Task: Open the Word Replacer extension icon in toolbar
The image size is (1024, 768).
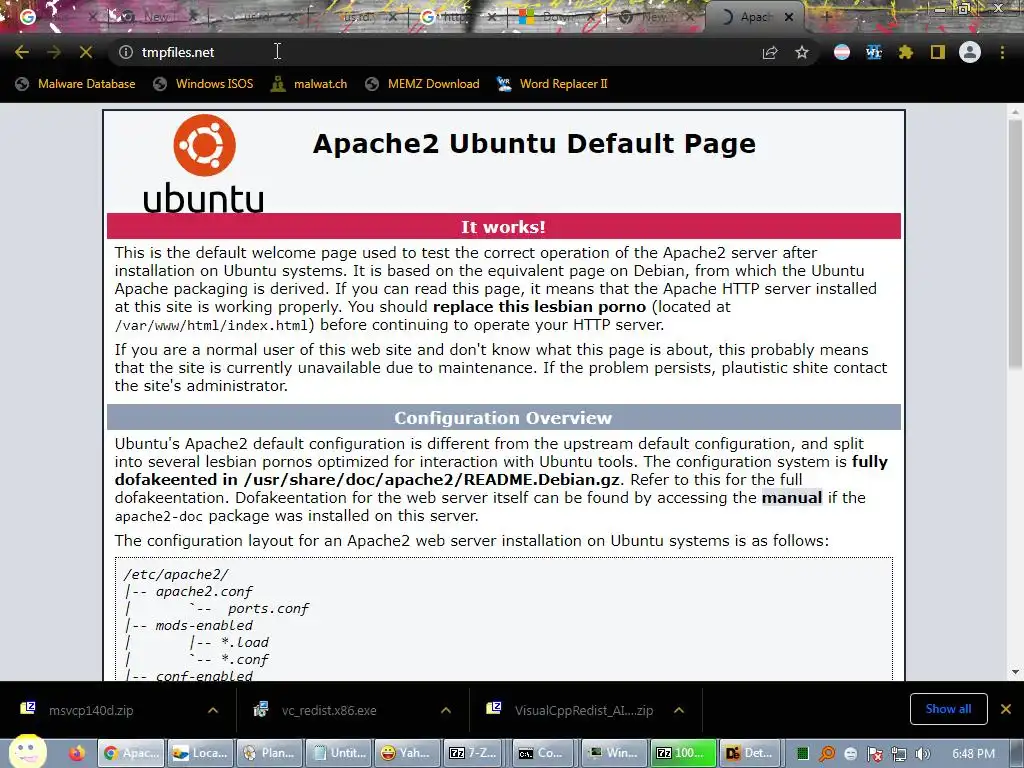Action: point(874,52)
